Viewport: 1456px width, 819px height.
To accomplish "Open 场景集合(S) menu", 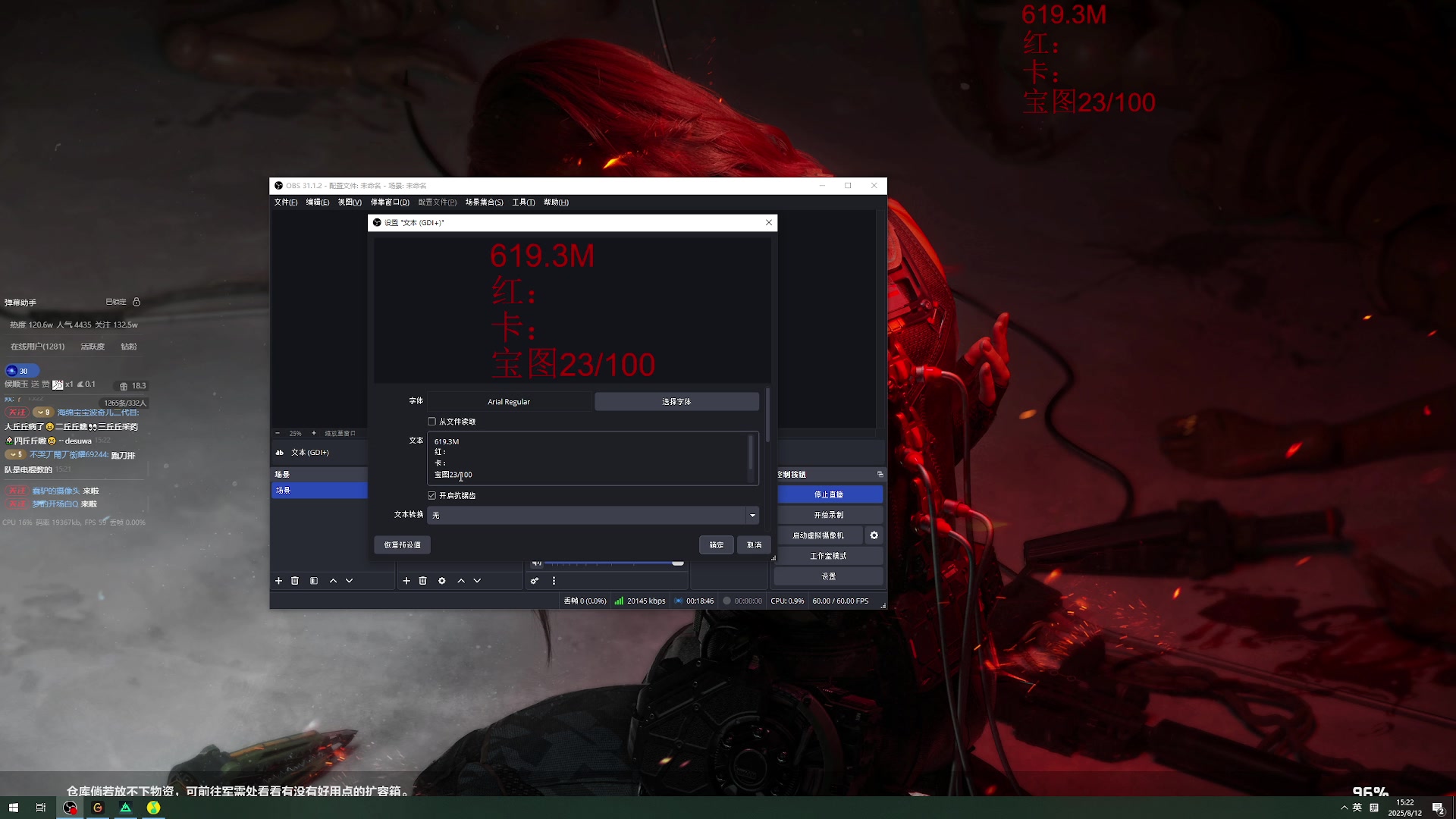I will tap(484, 202).
